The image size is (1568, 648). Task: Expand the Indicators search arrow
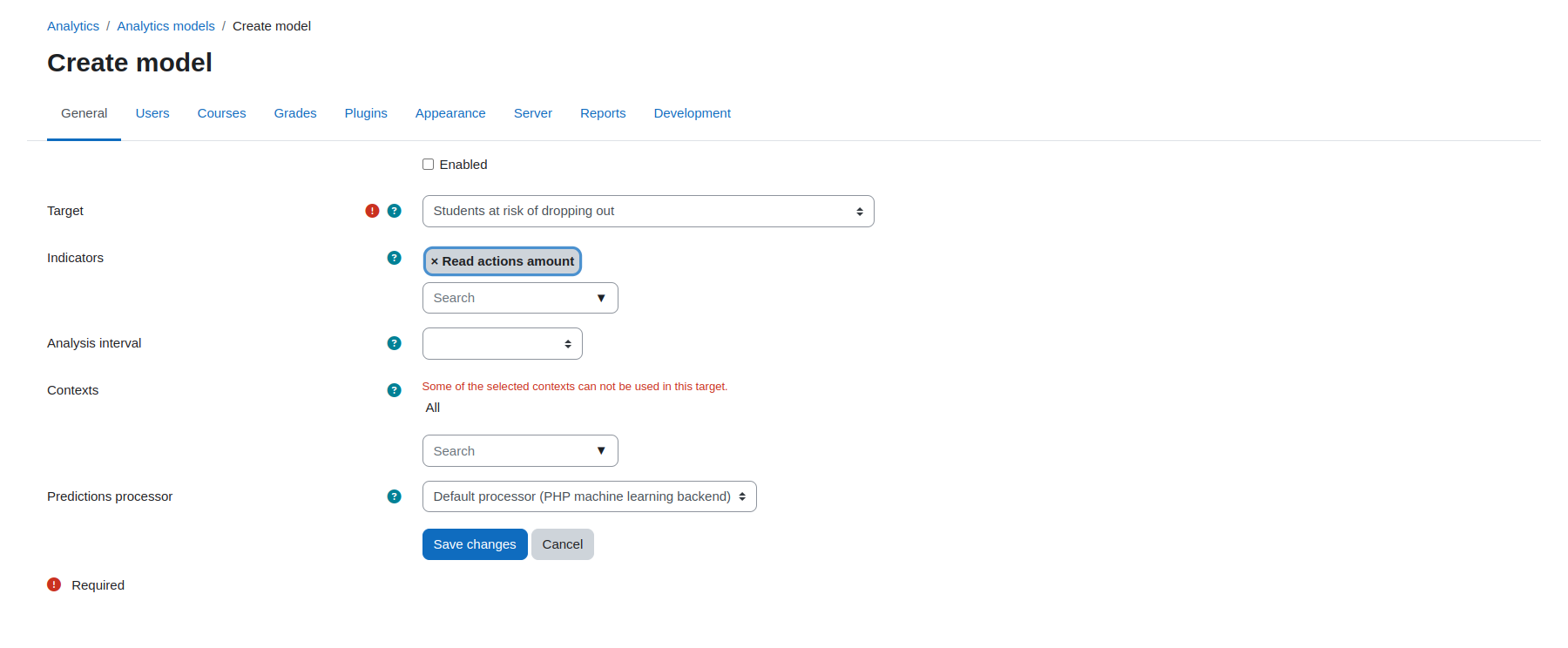(601, 298)
